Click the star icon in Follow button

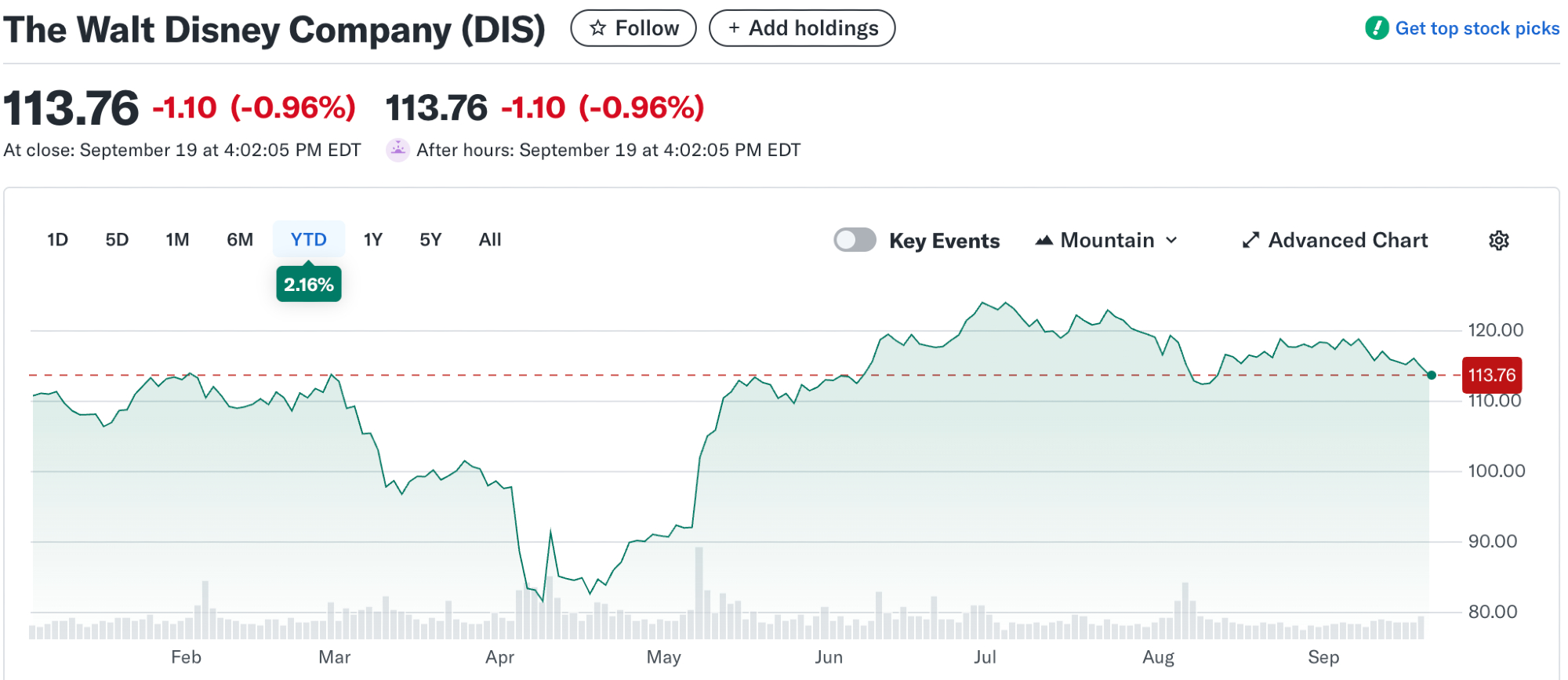(x=597, y=28)
